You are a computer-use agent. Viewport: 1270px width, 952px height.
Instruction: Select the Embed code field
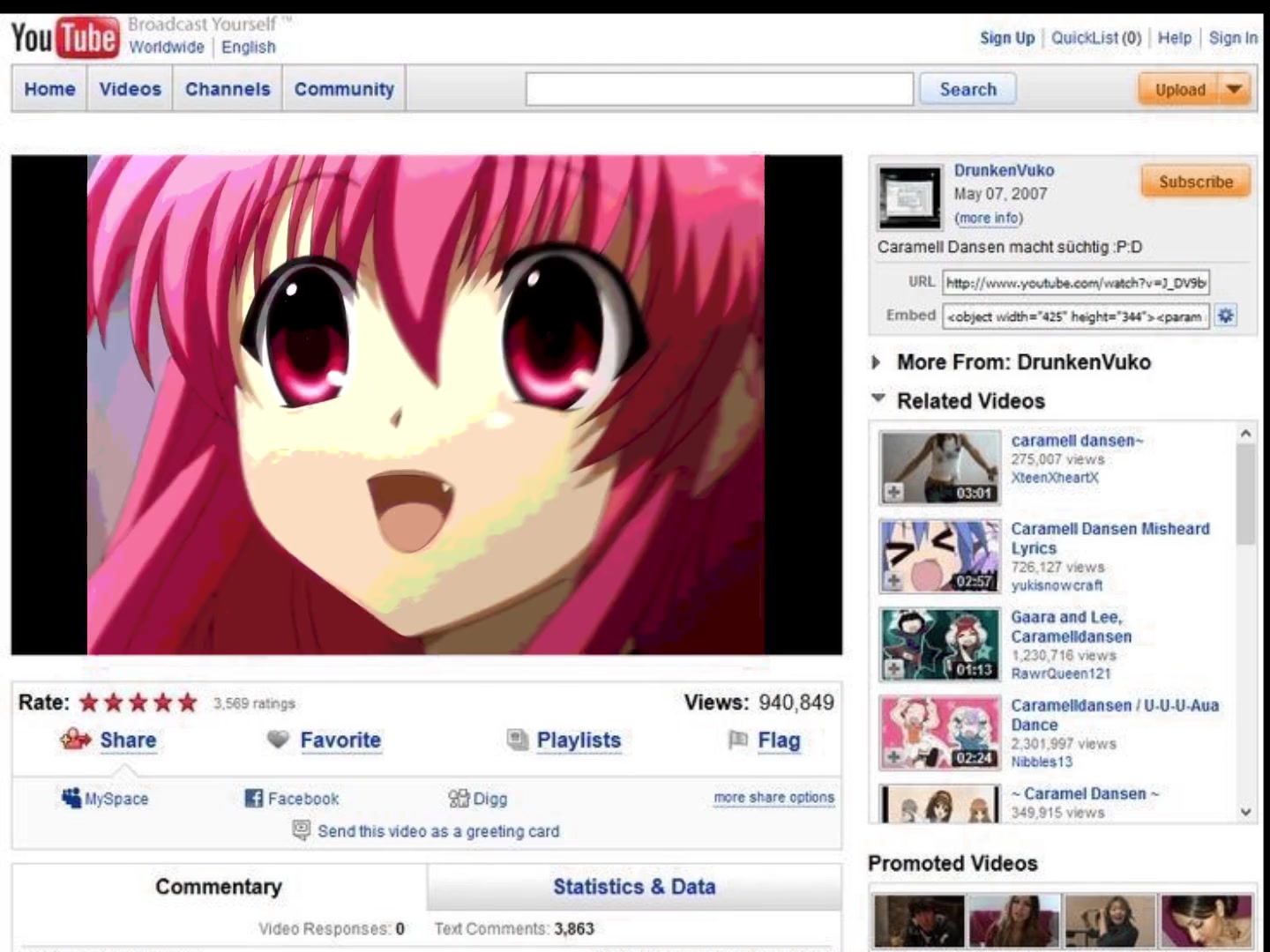[1076, 316]
